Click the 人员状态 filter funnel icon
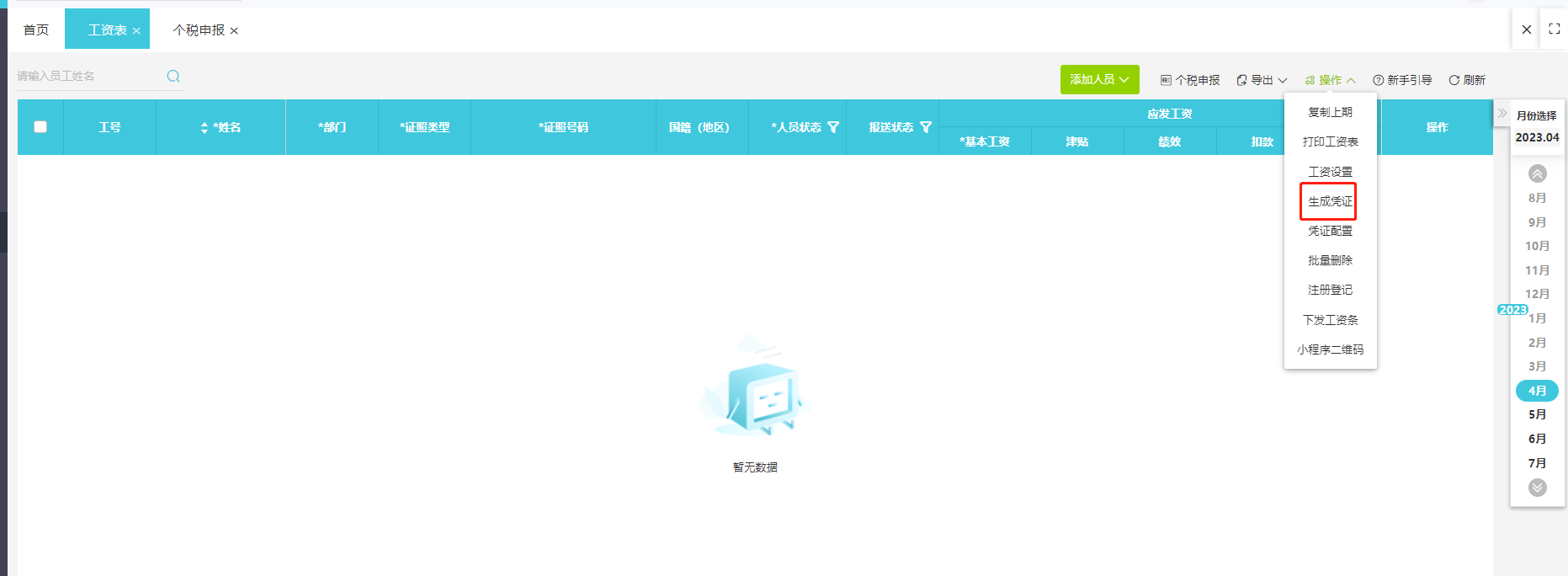Viewport: 1568px width, 576px height. [833, 127]
